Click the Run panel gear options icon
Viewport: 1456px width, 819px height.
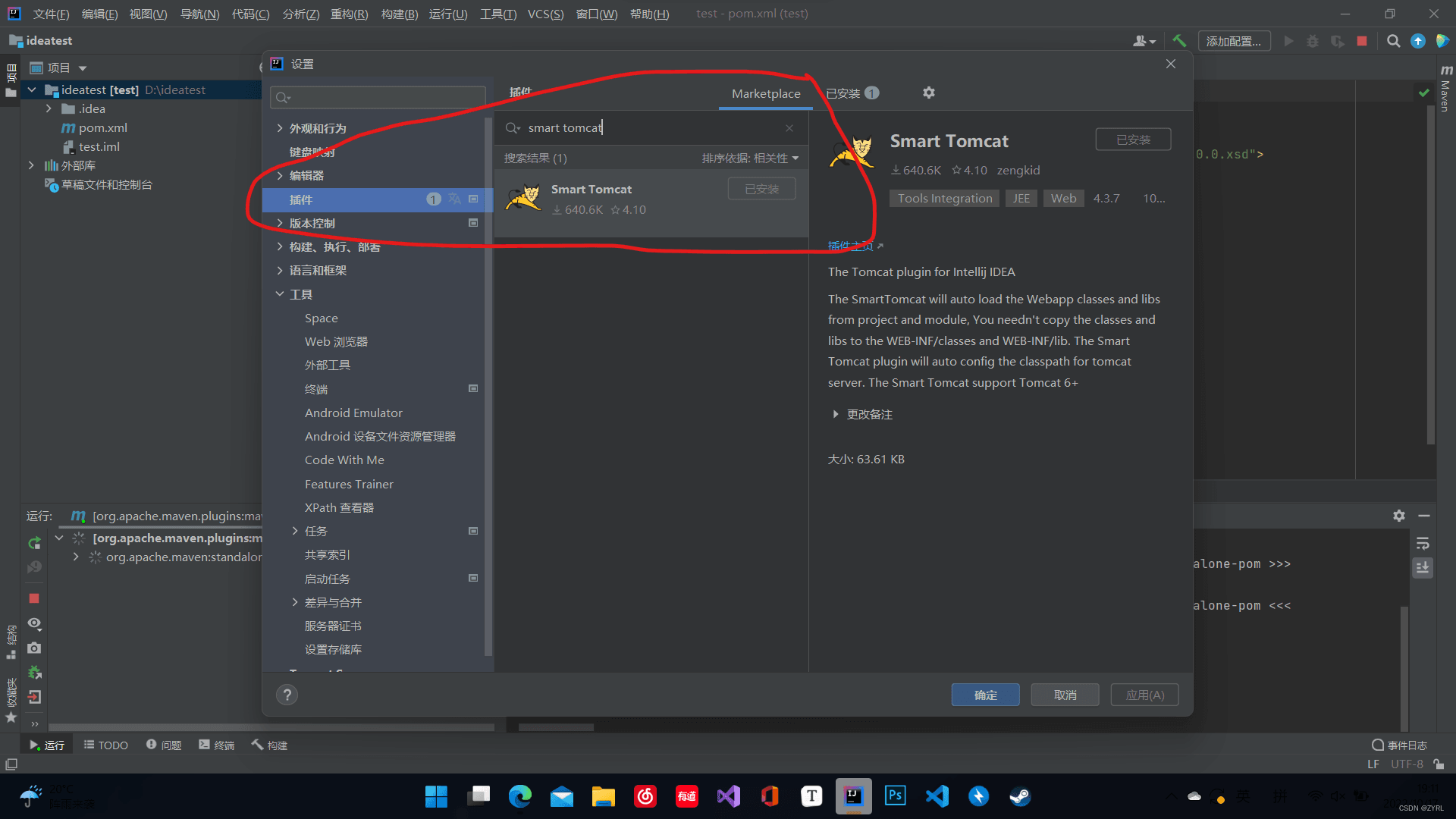1399,516
